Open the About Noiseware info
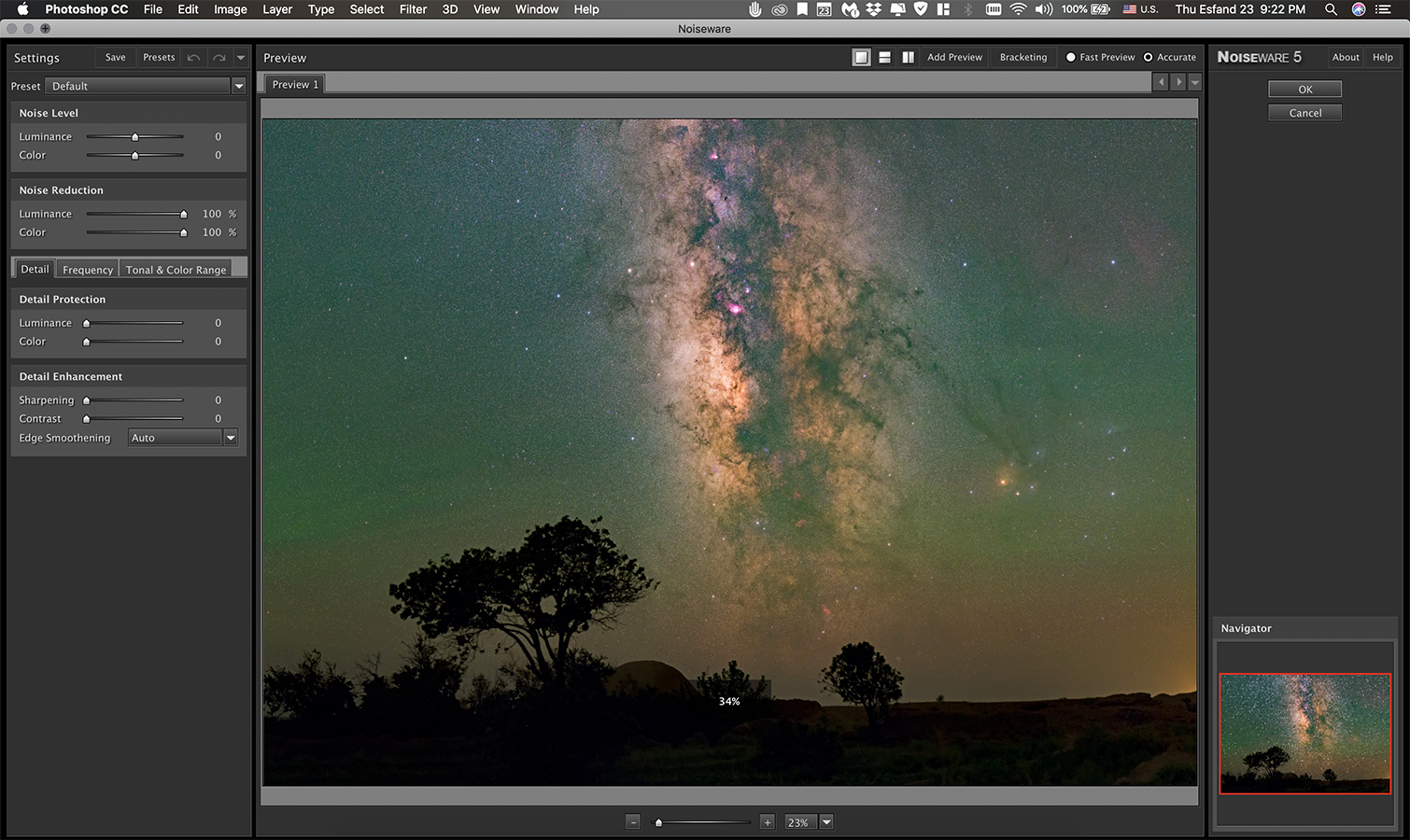 tap(1346, 58)
